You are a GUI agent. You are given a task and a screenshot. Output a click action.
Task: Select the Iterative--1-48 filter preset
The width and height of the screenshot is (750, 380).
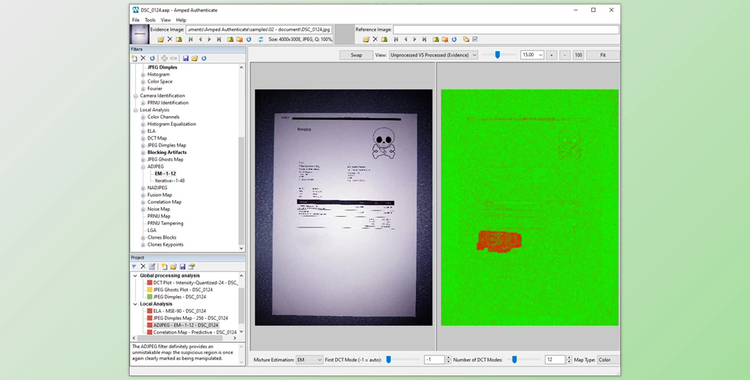click(x=169, y=181)
